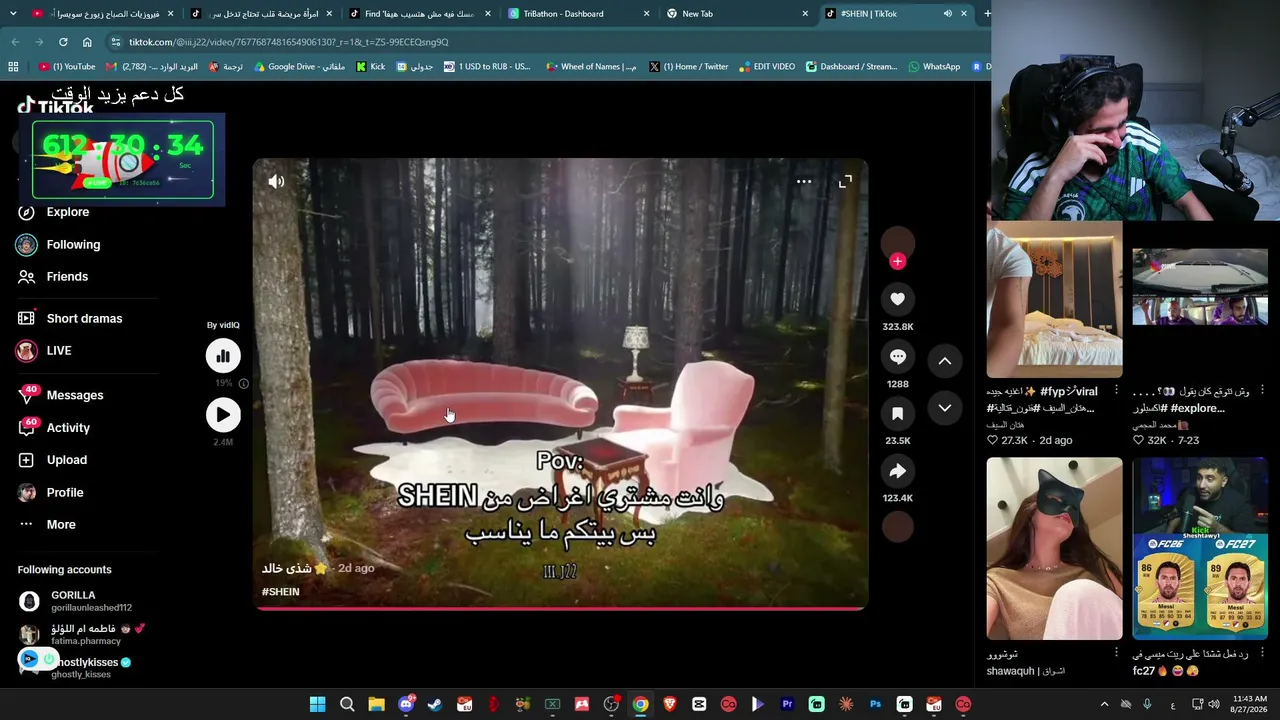This screenshot has height=720, width=1280.
Task: Open Kick bookmark
Action: pyautogui.click(x=371, y=67)
